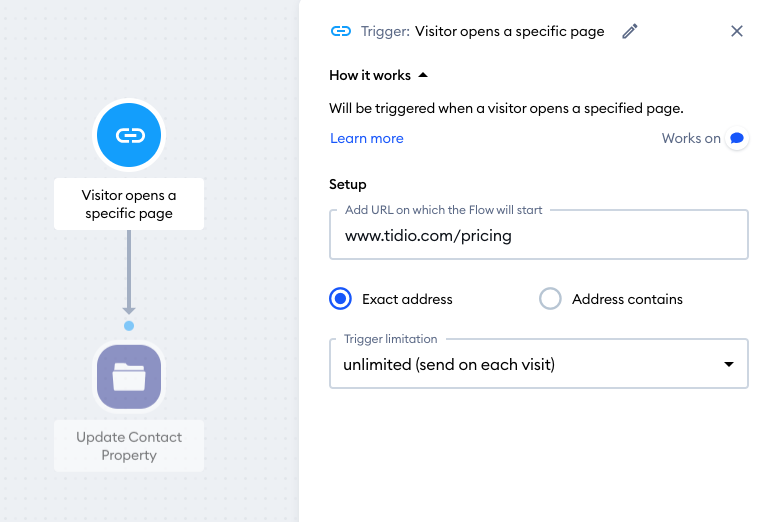Click the URL input field with tidio.com/pricing
Screen dimensions: 772x522
(539, 237)
